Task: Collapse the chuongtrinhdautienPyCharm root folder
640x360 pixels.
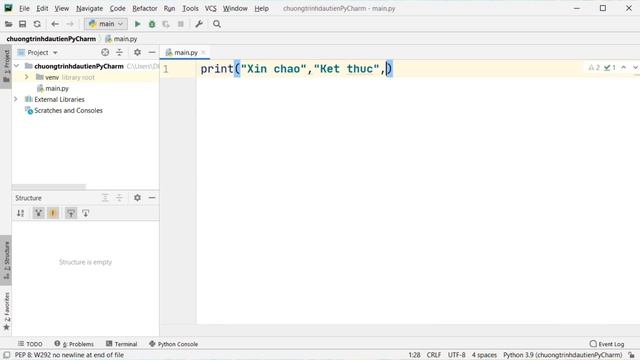Action: click(x=16, y=66)
